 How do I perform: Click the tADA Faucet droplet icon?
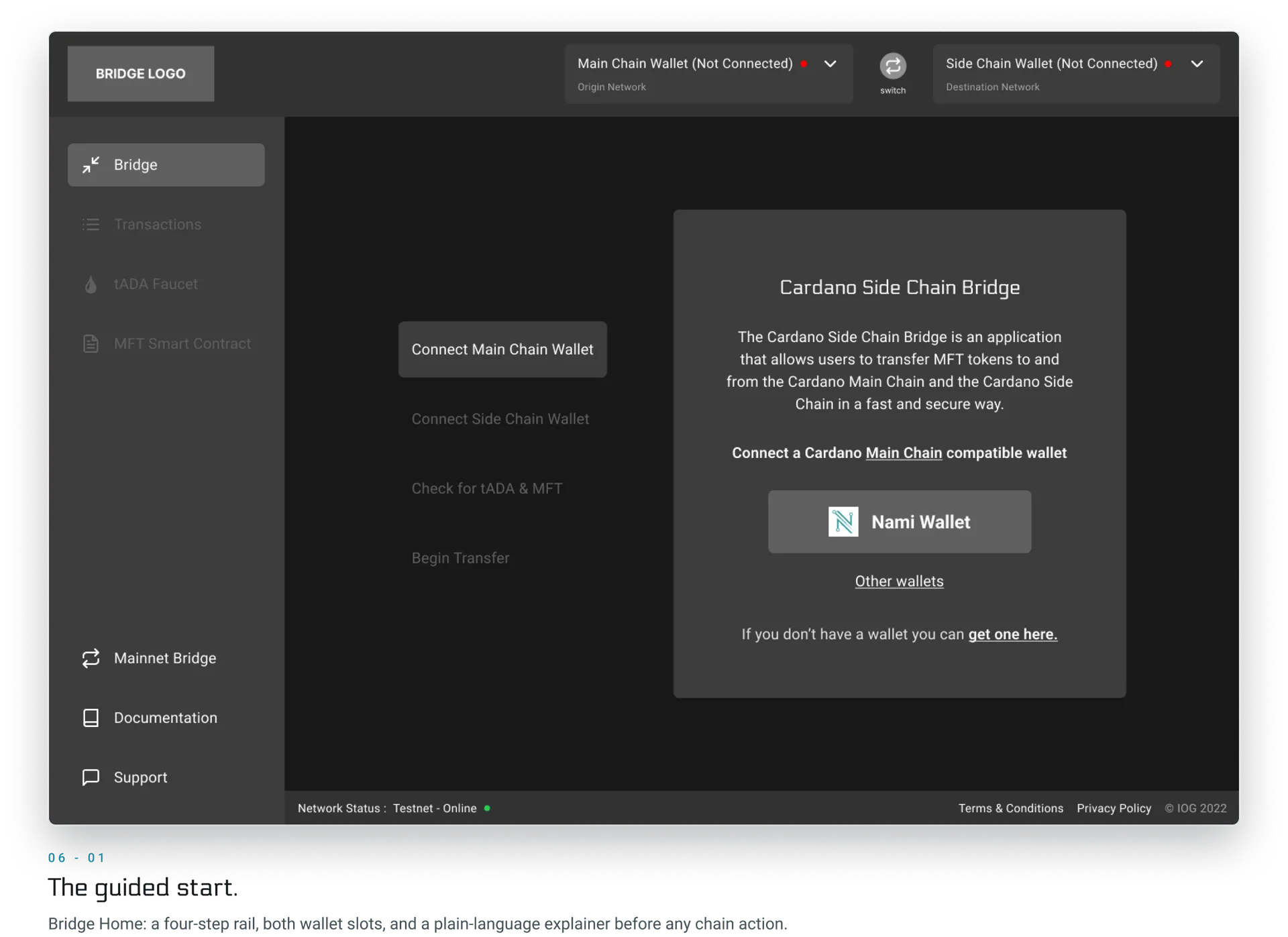(x=91, y=284)
